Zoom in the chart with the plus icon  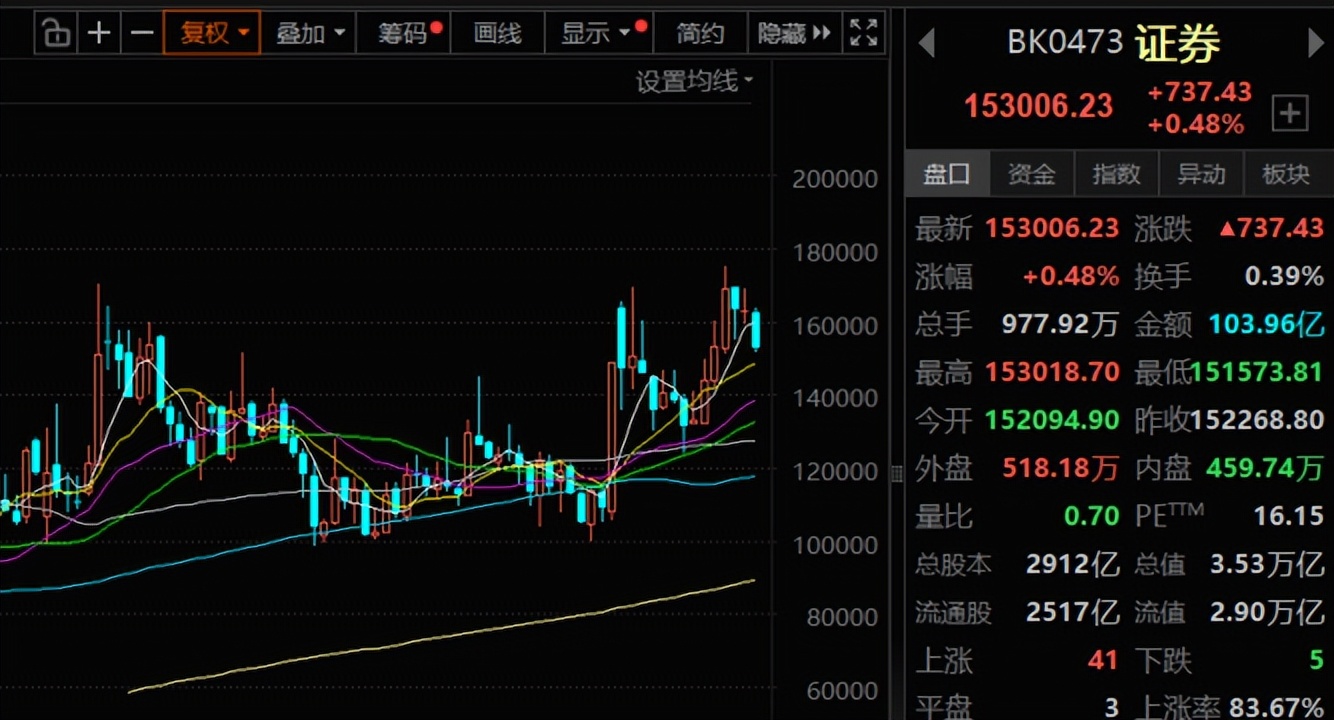(x=99, y=33)
